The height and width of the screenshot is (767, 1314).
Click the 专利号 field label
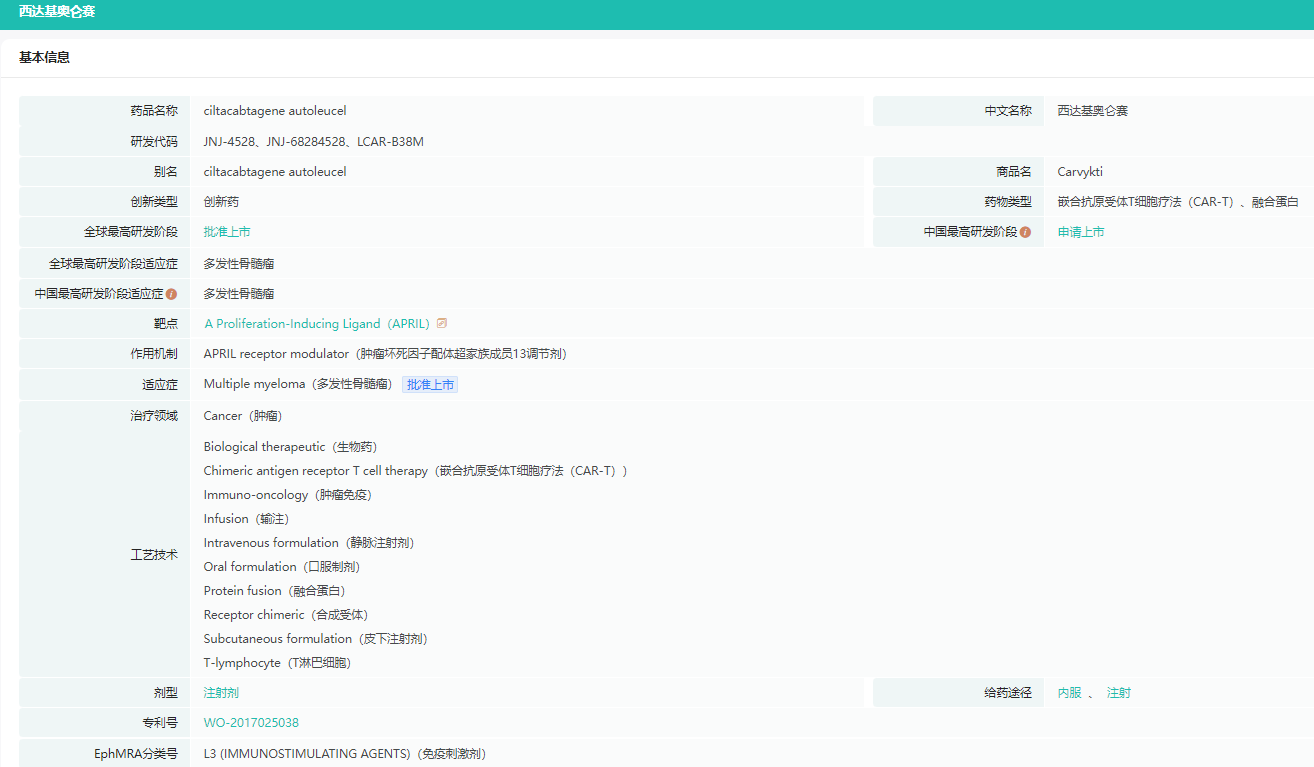[160, 723]
